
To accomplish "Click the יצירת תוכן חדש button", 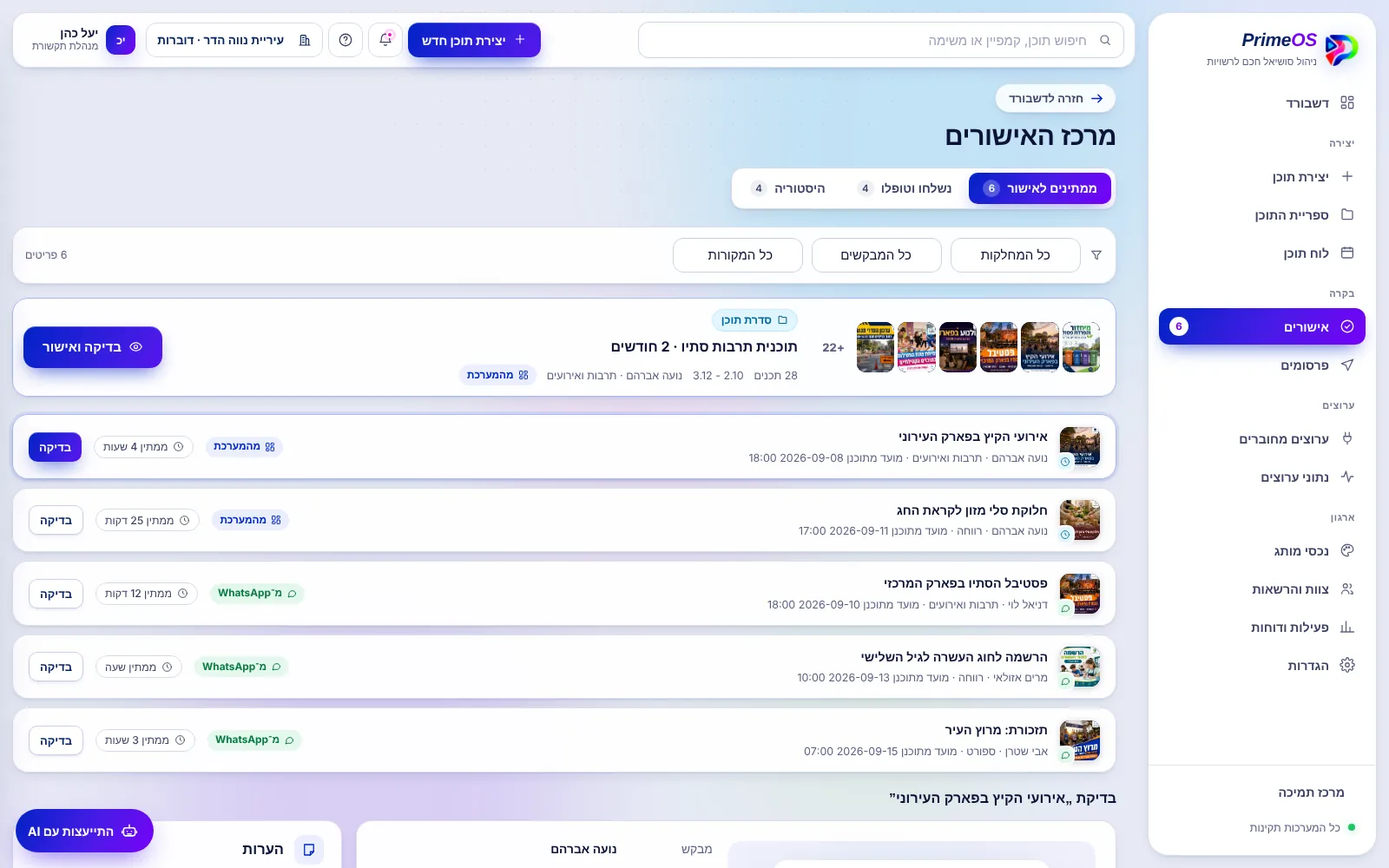I will [474, 40].
